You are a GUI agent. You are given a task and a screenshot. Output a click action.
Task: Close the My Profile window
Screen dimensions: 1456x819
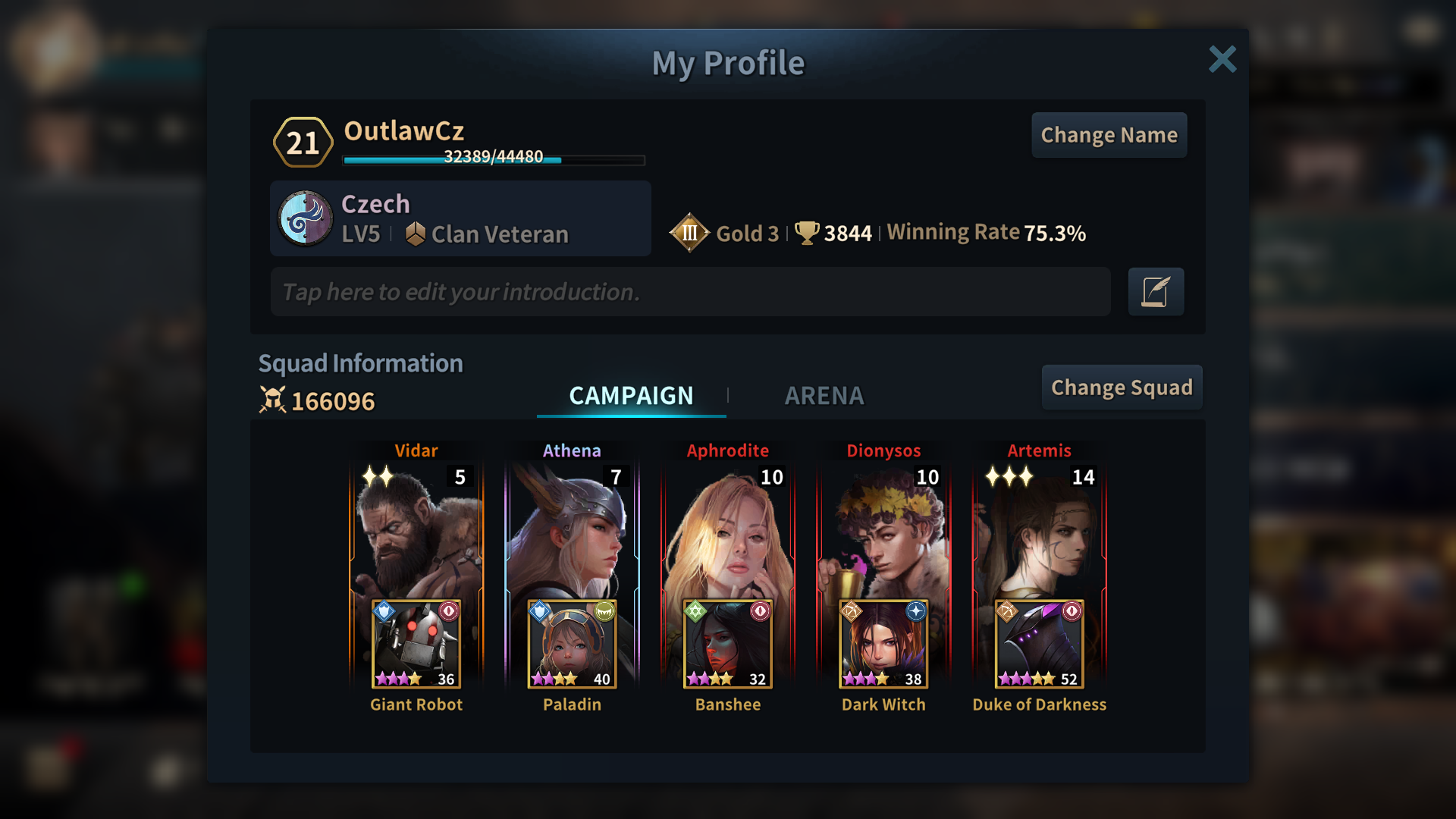(1222, 58)
